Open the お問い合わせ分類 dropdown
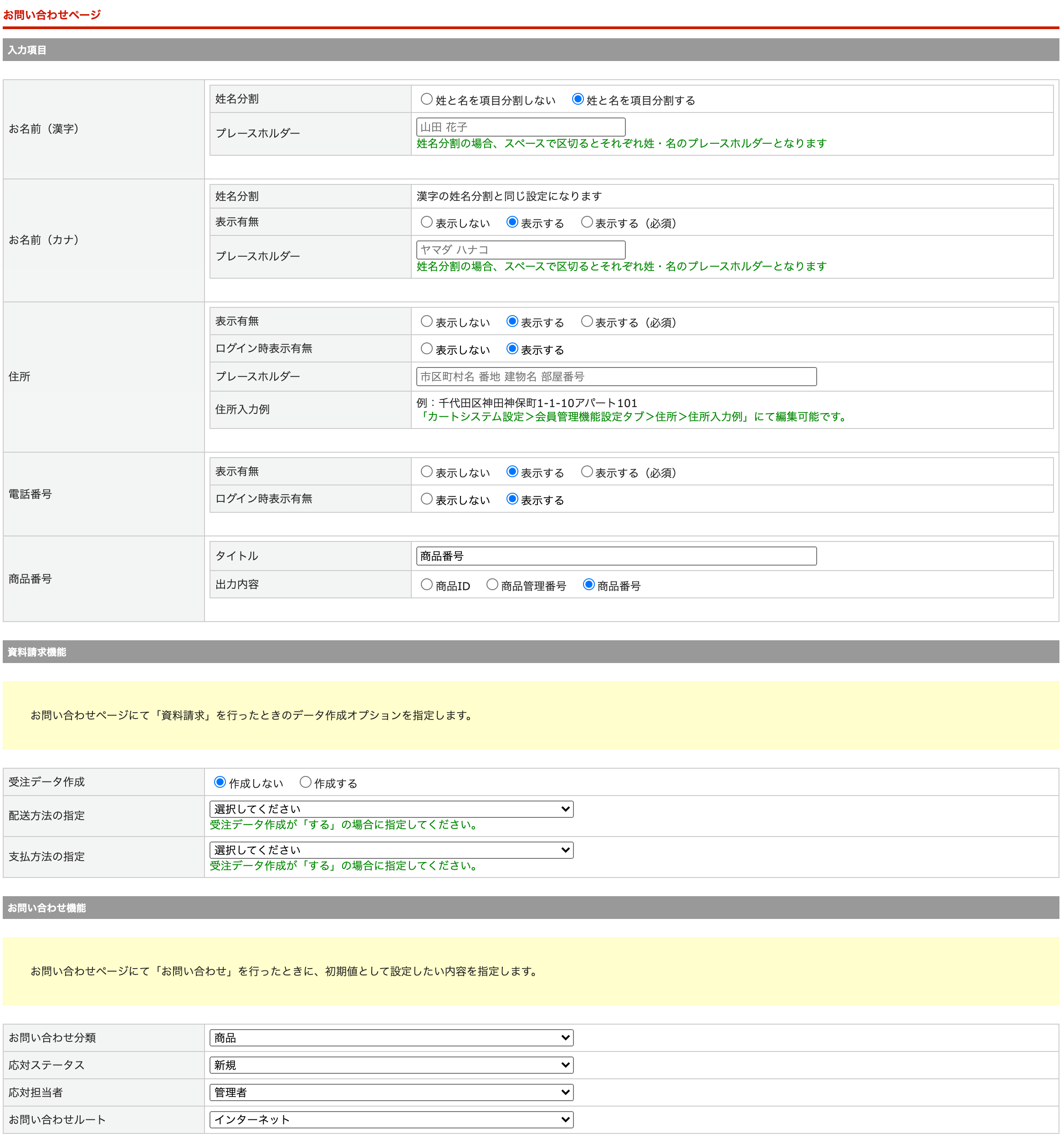Image resolution: width=1064 pixels, height=1143 pixels. point(391,1038)
